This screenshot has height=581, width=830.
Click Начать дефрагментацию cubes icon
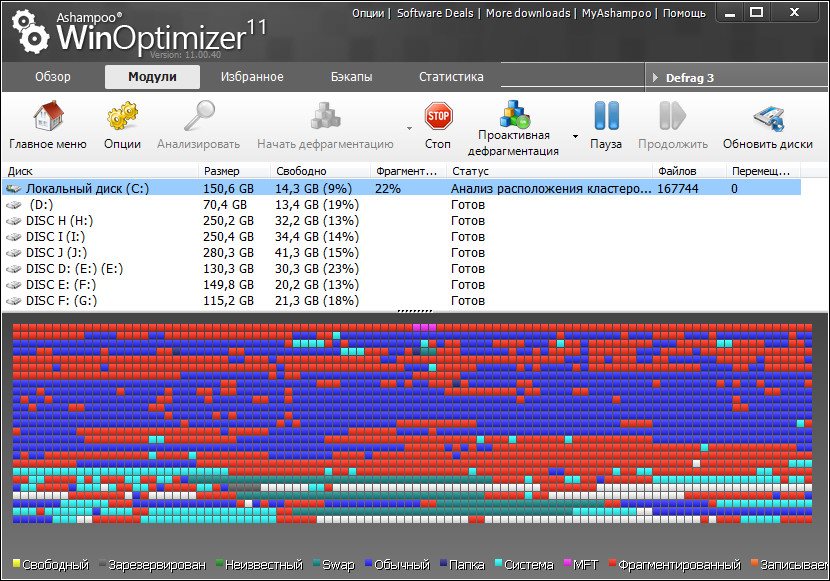(x=325, y=116)
